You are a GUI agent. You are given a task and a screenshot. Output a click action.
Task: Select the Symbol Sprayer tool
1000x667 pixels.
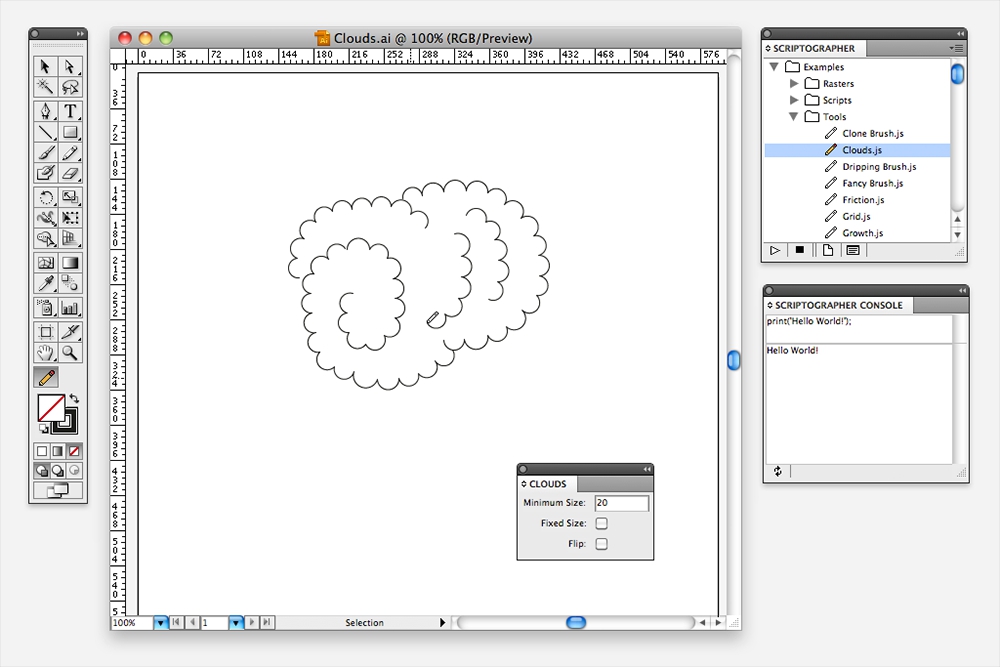tap(45, 308)
